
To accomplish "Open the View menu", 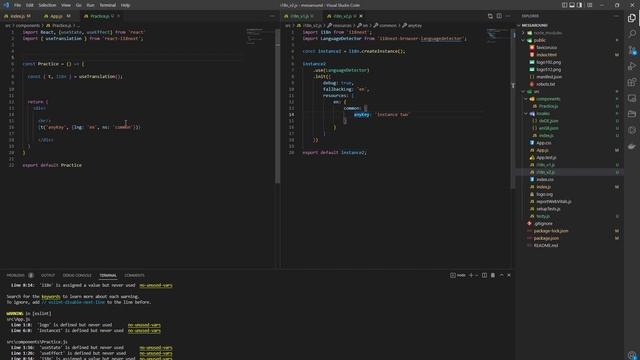I will tap(66, 5).
